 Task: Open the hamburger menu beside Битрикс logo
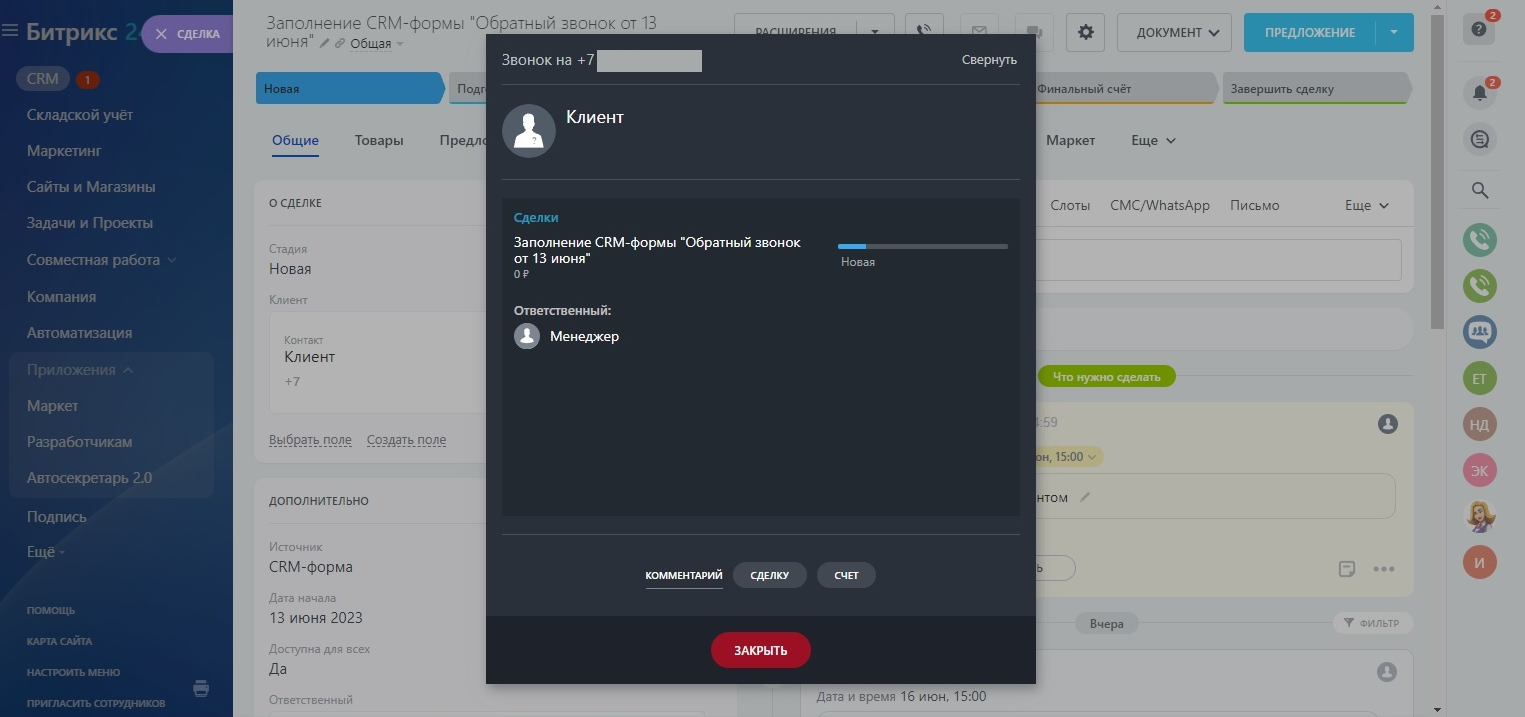[x=11, y=32]
